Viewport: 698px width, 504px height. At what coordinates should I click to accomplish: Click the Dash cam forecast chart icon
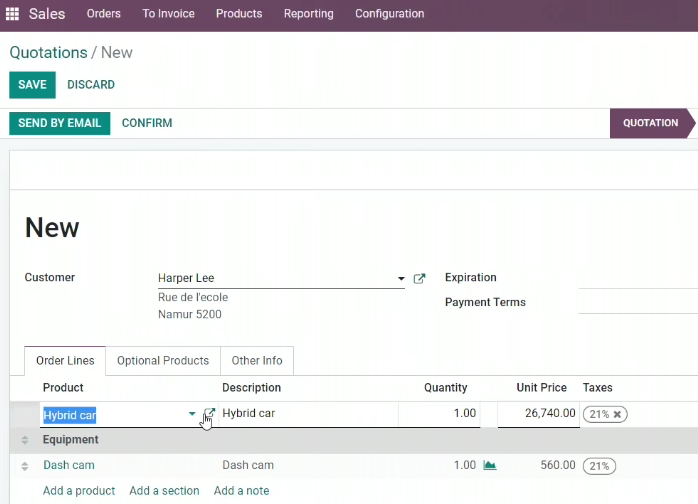click(x=490, y=465)
